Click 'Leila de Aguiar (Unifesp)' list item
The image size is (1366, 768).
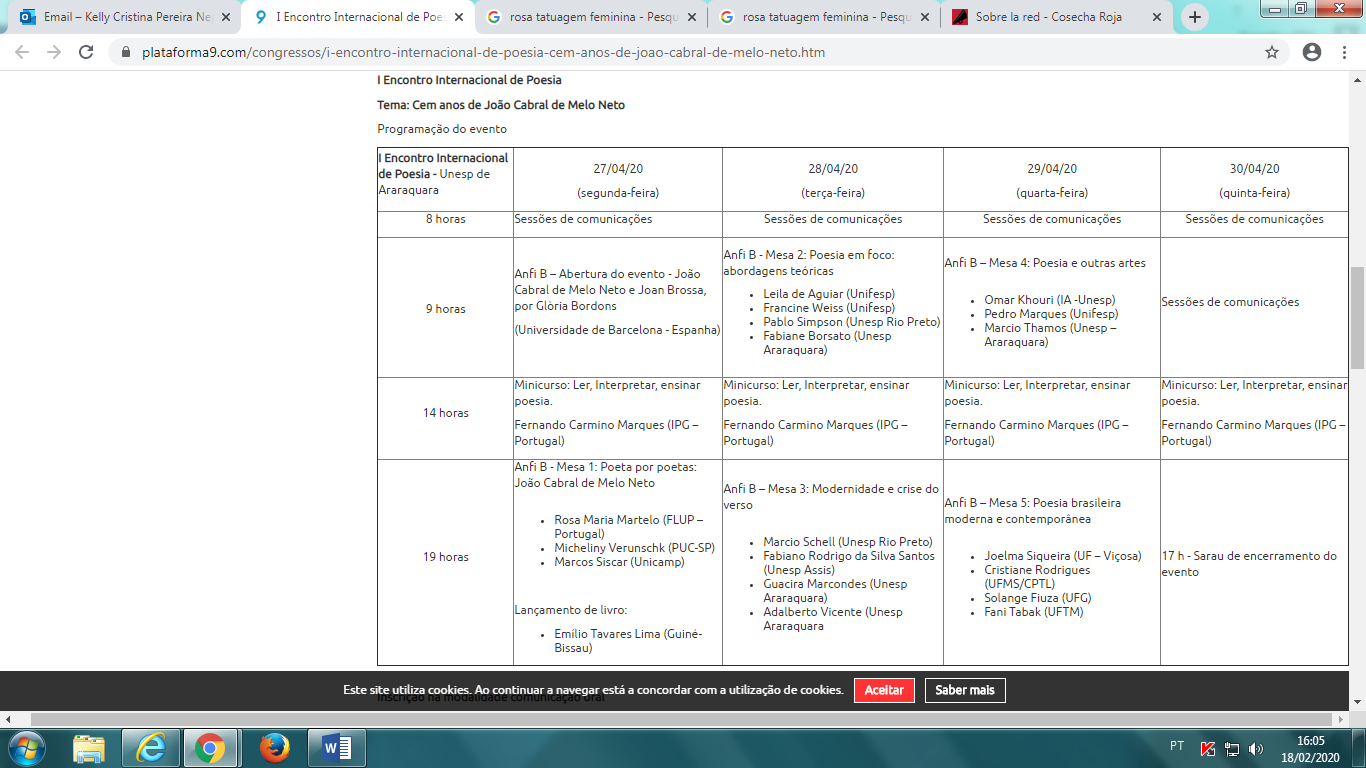coord(829,294)
